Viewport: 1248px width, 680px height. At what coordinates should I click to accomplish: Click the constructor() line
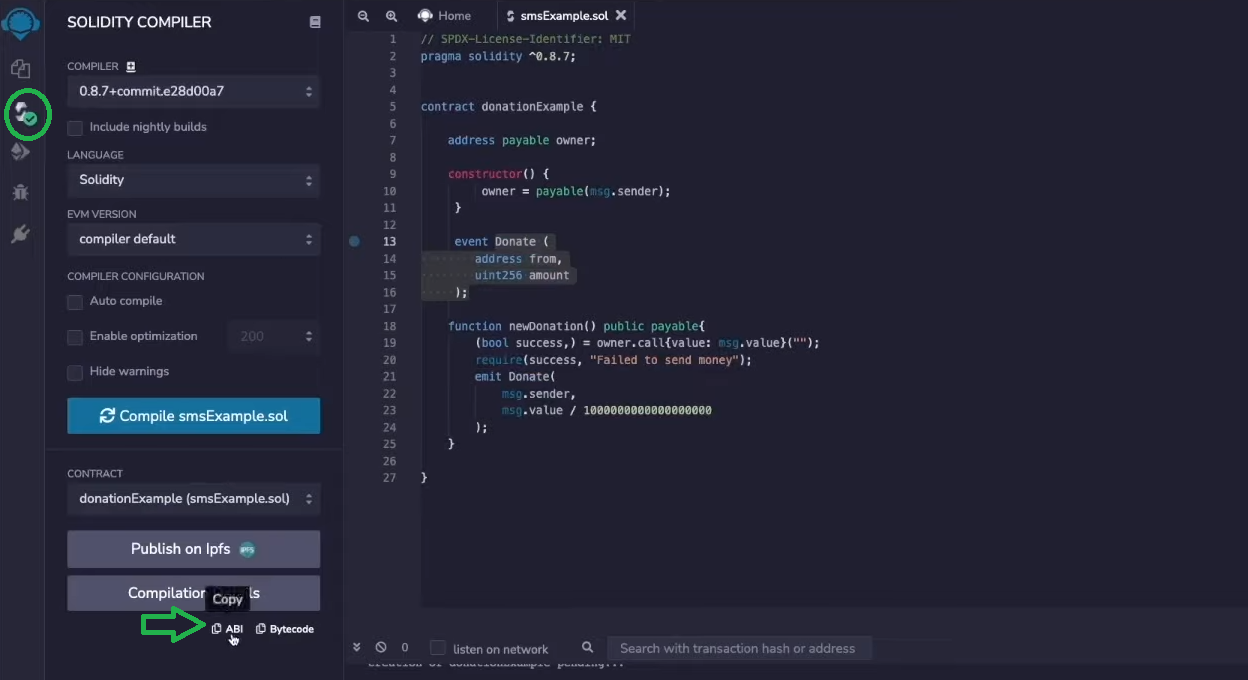[498, 174]
